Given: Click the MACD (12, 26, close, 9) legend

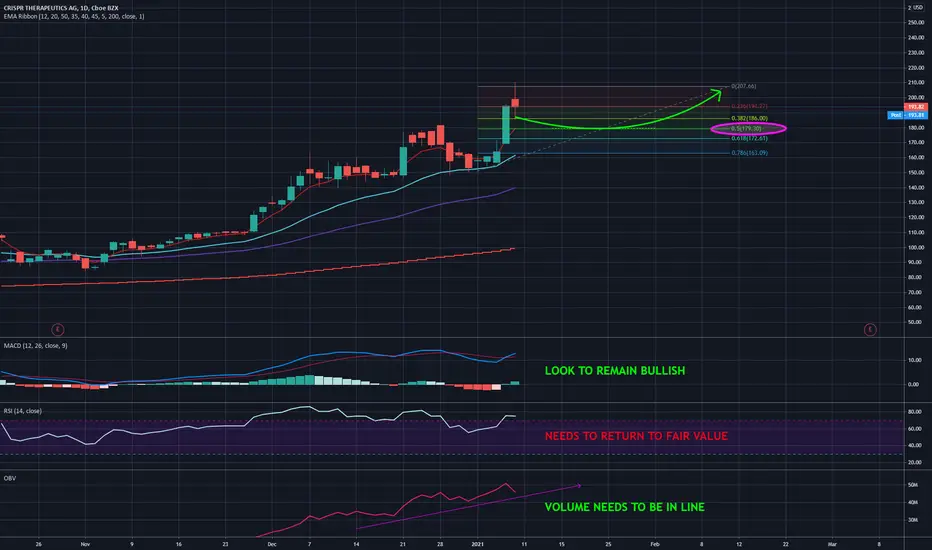Looking at the screenshot, I should click(36, 345).
